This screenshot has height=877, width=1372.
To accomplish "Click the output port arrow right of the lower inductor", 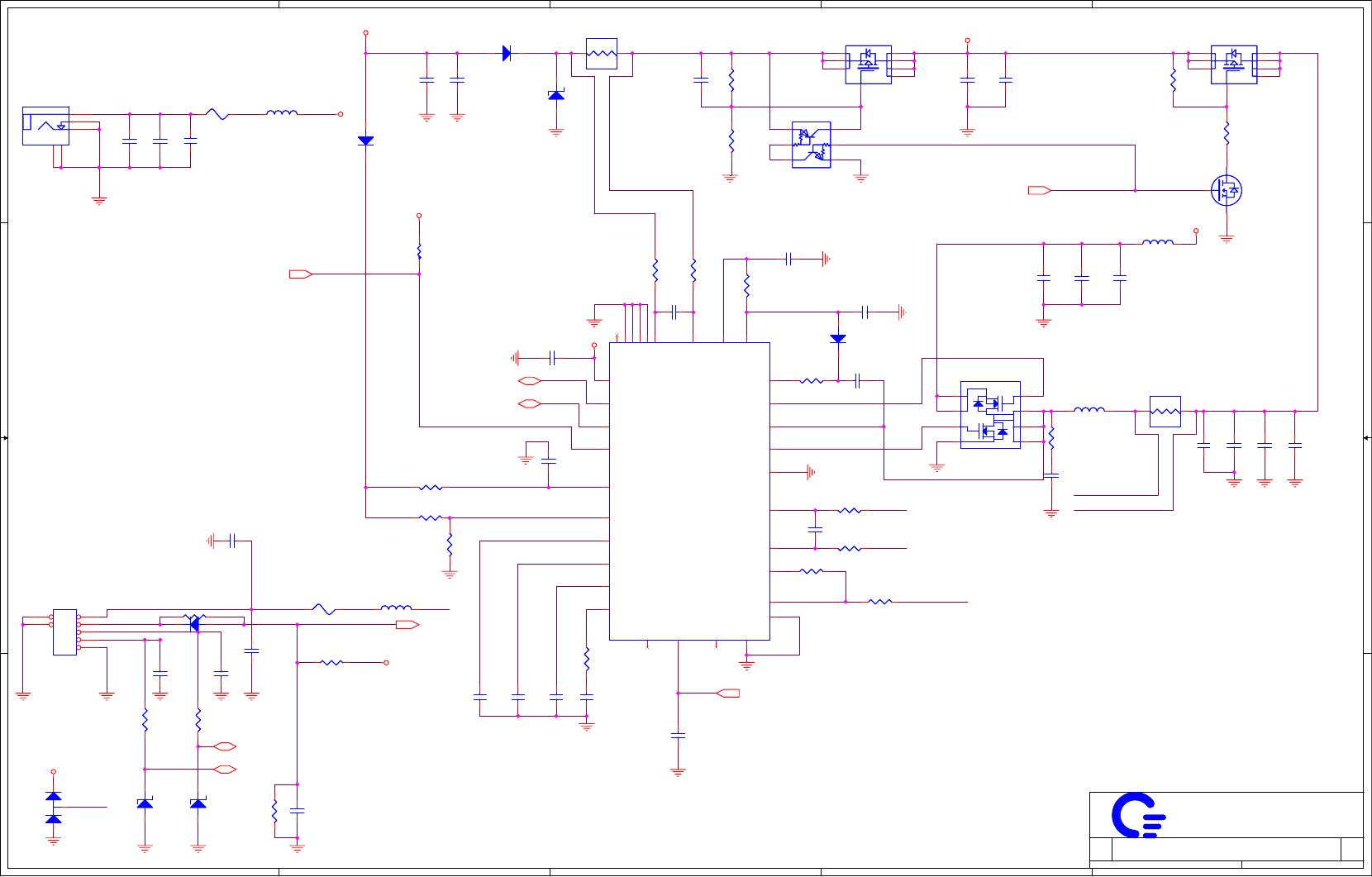I will tap(407, 625).
